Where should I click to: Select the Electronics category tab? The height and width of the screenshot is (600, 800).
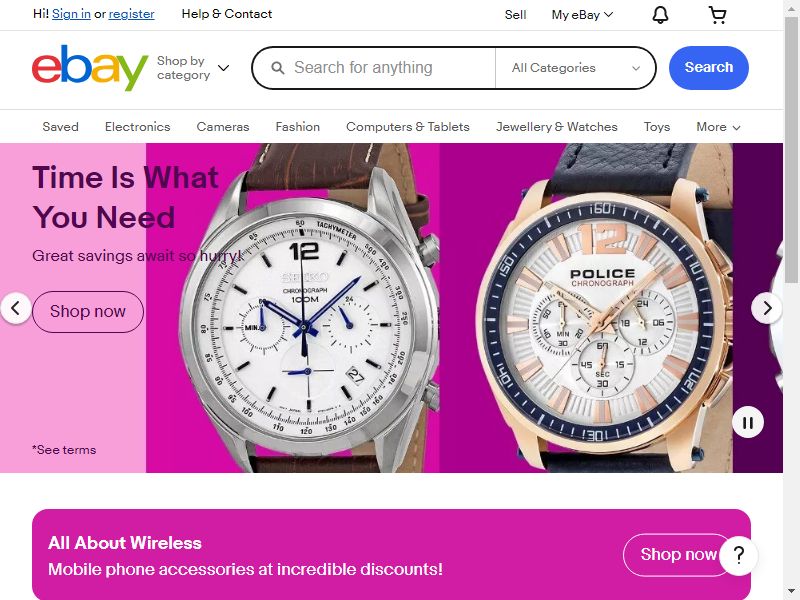click(137, 127)
